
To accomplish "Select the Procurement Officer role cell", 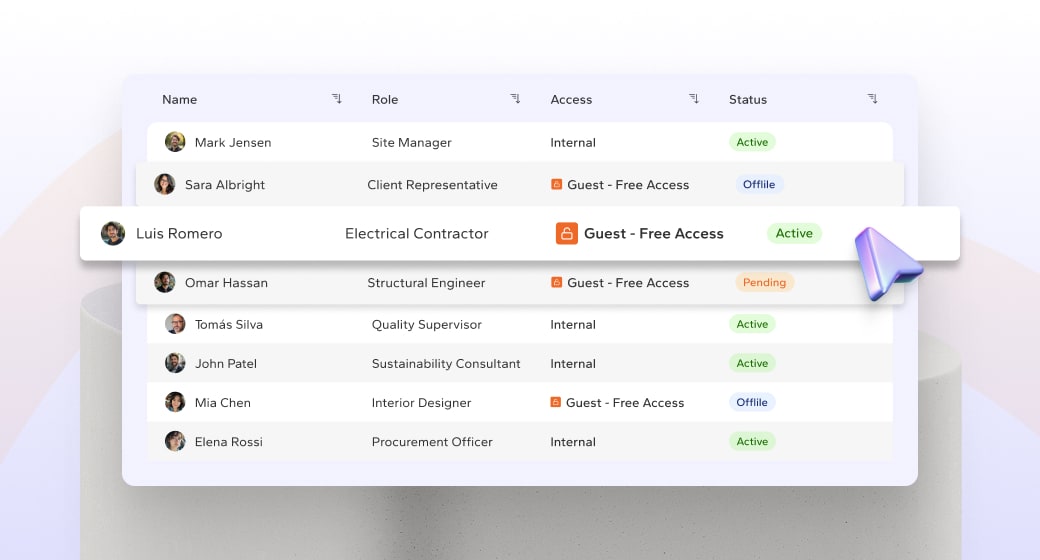I will 432,442.
